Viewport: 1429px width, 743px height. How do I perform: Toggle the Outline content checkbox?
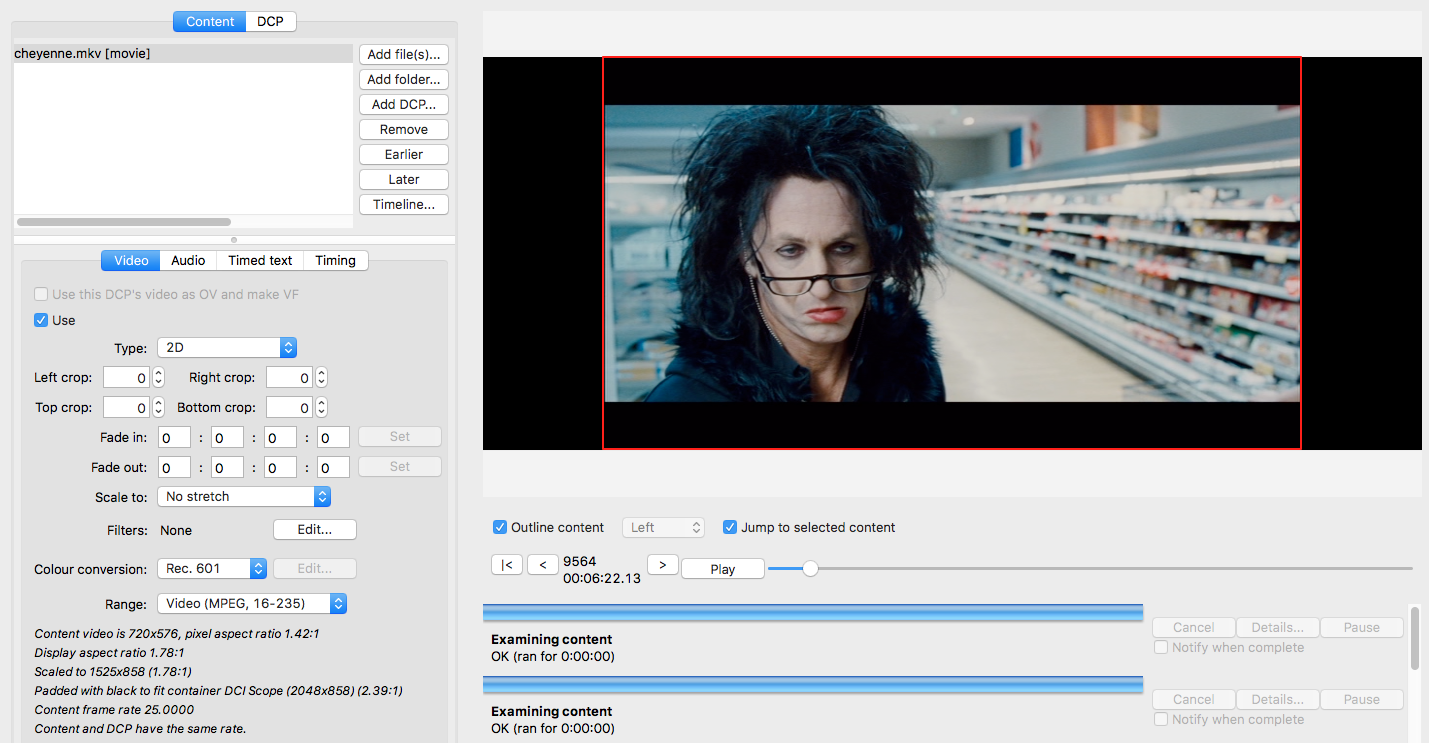500,527
